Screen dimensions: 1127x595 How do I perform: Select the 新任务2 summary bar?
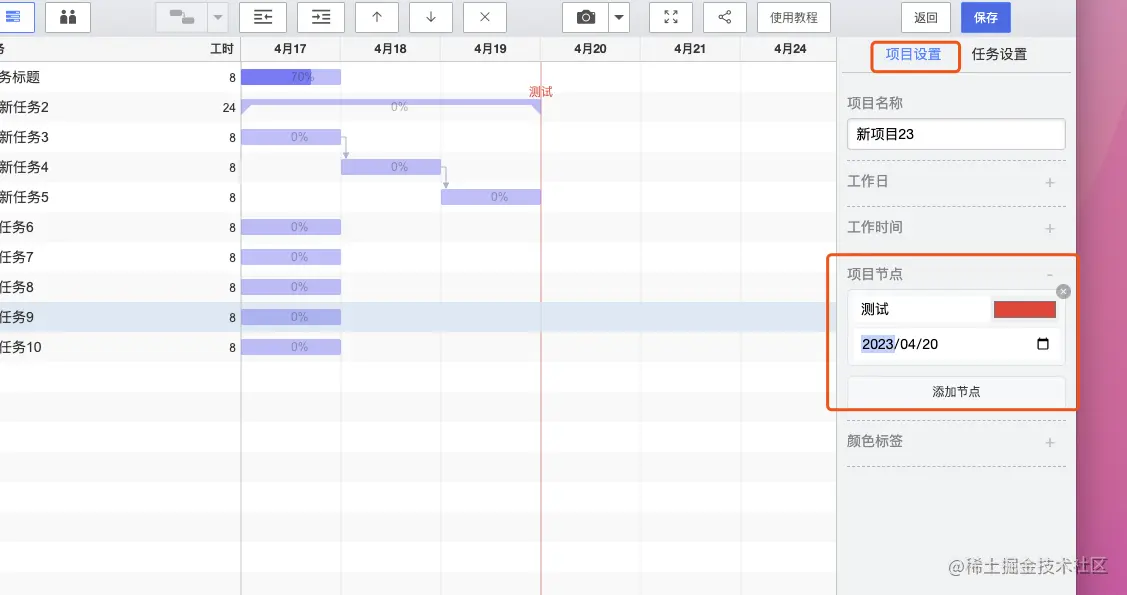coord(391,106)
